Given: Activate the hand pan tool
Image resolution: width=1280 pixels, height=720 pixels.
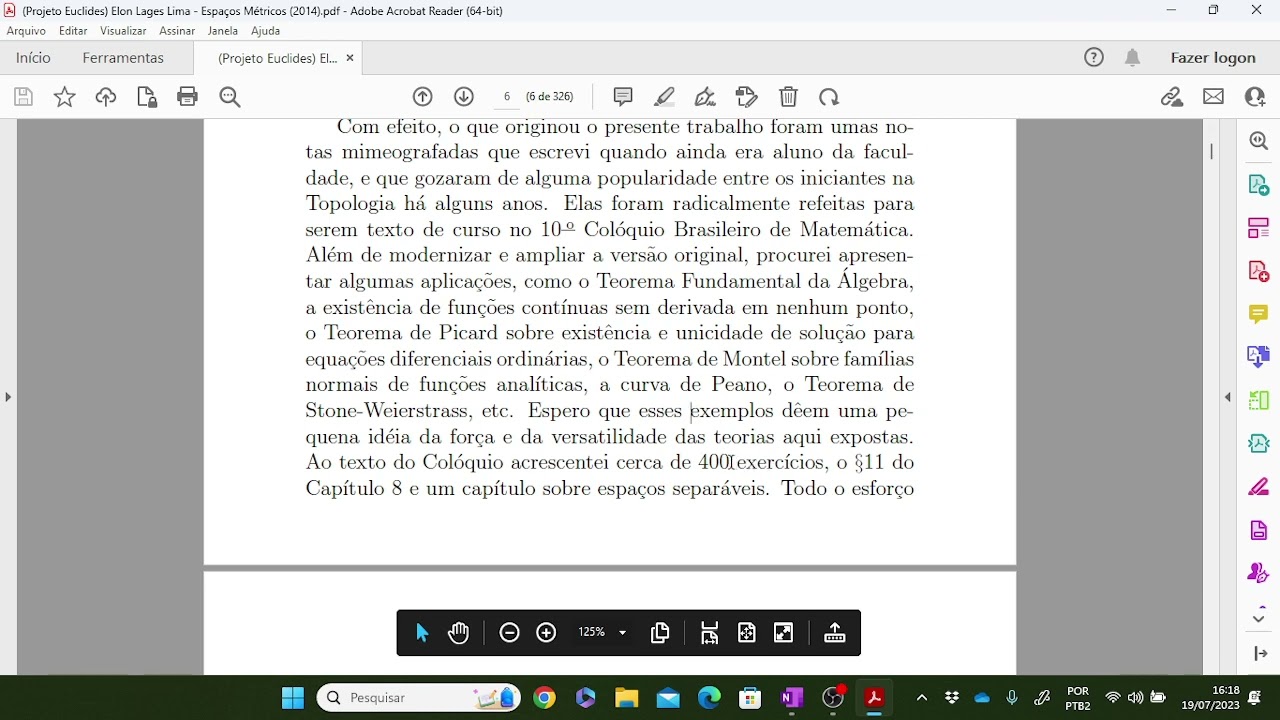Looking at the screenshot, I should [x=459, y=633].
